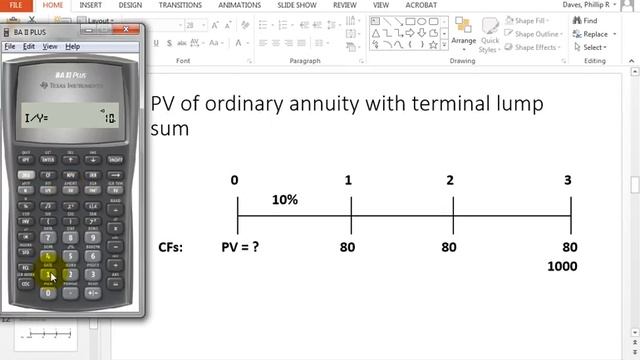Viewport: 640px width, 360px height.
Task: Open the REVIEW tab
Action: click(x=344, y=5)
